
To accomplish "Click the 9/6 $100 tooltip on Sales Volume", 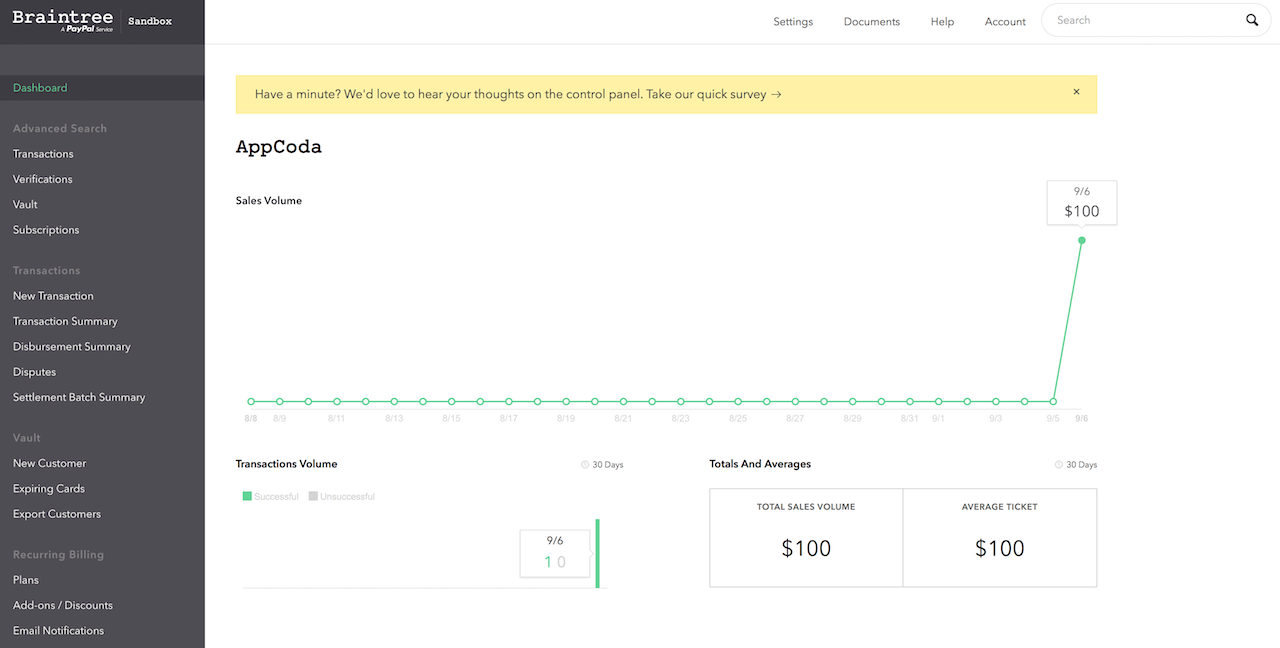I will point(1082,202).
